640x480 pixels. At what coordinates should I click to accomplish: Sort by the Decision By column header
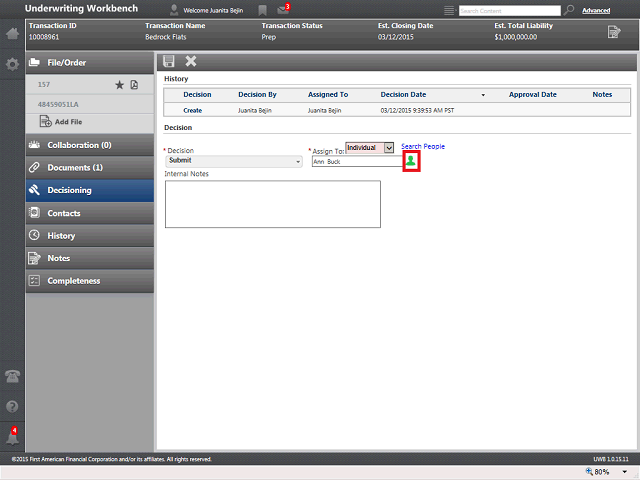tap(257, 95)
